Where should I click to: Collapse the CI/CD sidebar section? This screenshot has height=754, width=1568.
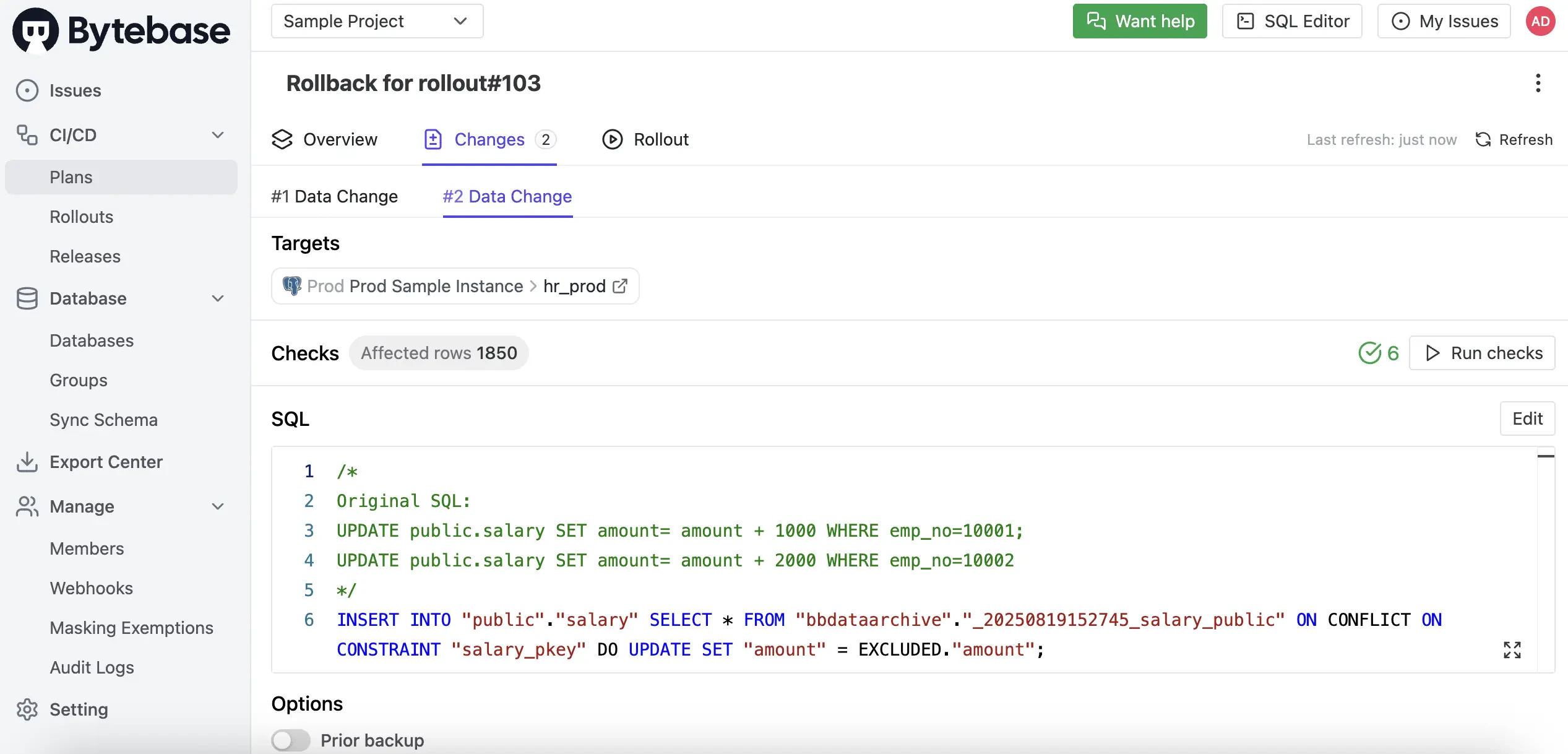point(218,135)
